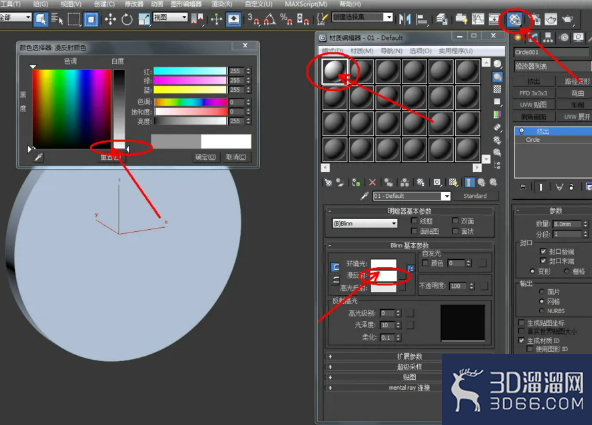Select the Rotate tool
The image size is (592, 425).
pos(127,19)
